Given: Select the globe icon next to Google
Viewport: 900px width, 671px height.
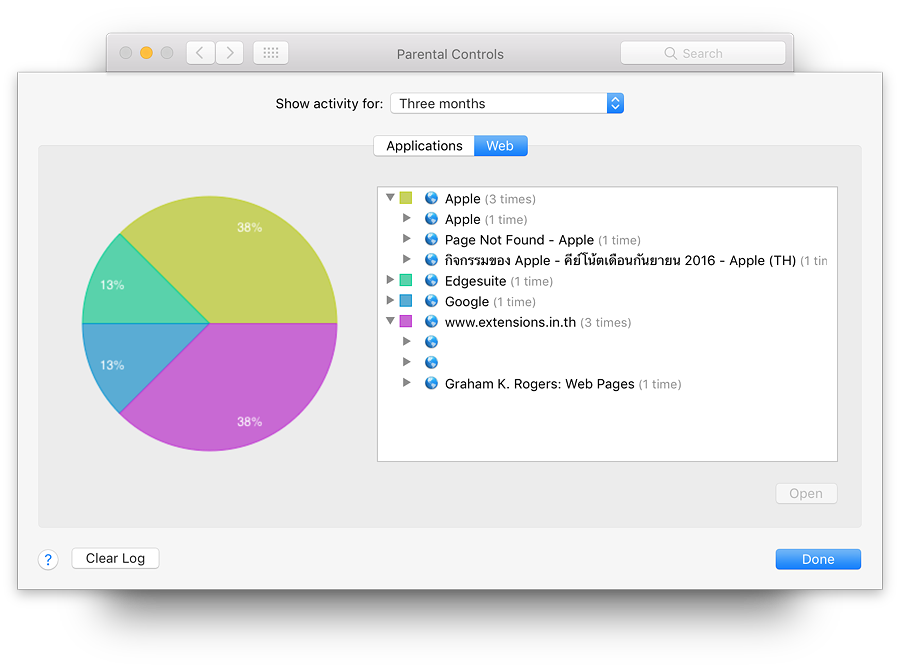Looking at the screenshot, I should pyautogui.click(x=432, y=301).
